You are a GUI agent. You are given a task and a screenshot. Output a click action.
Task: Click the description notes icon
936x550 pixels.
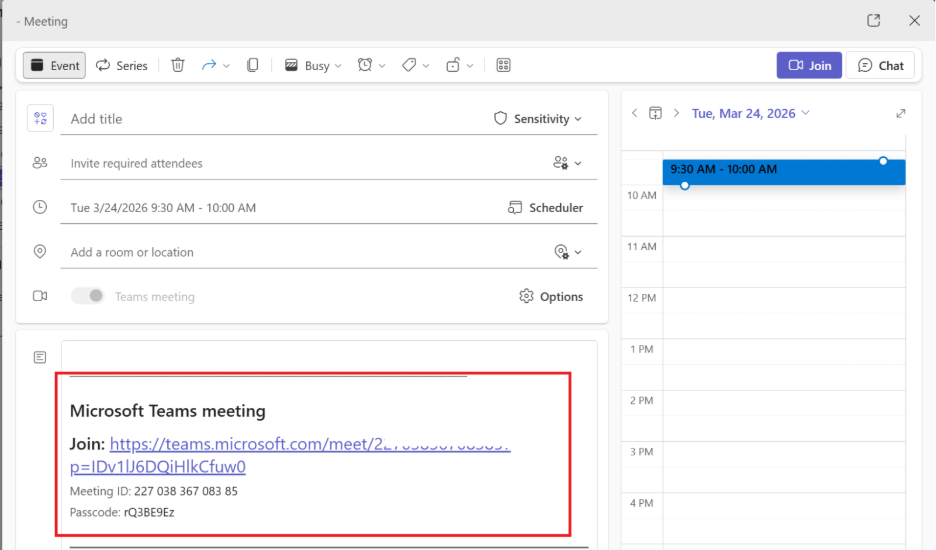[x=40, y=357]
